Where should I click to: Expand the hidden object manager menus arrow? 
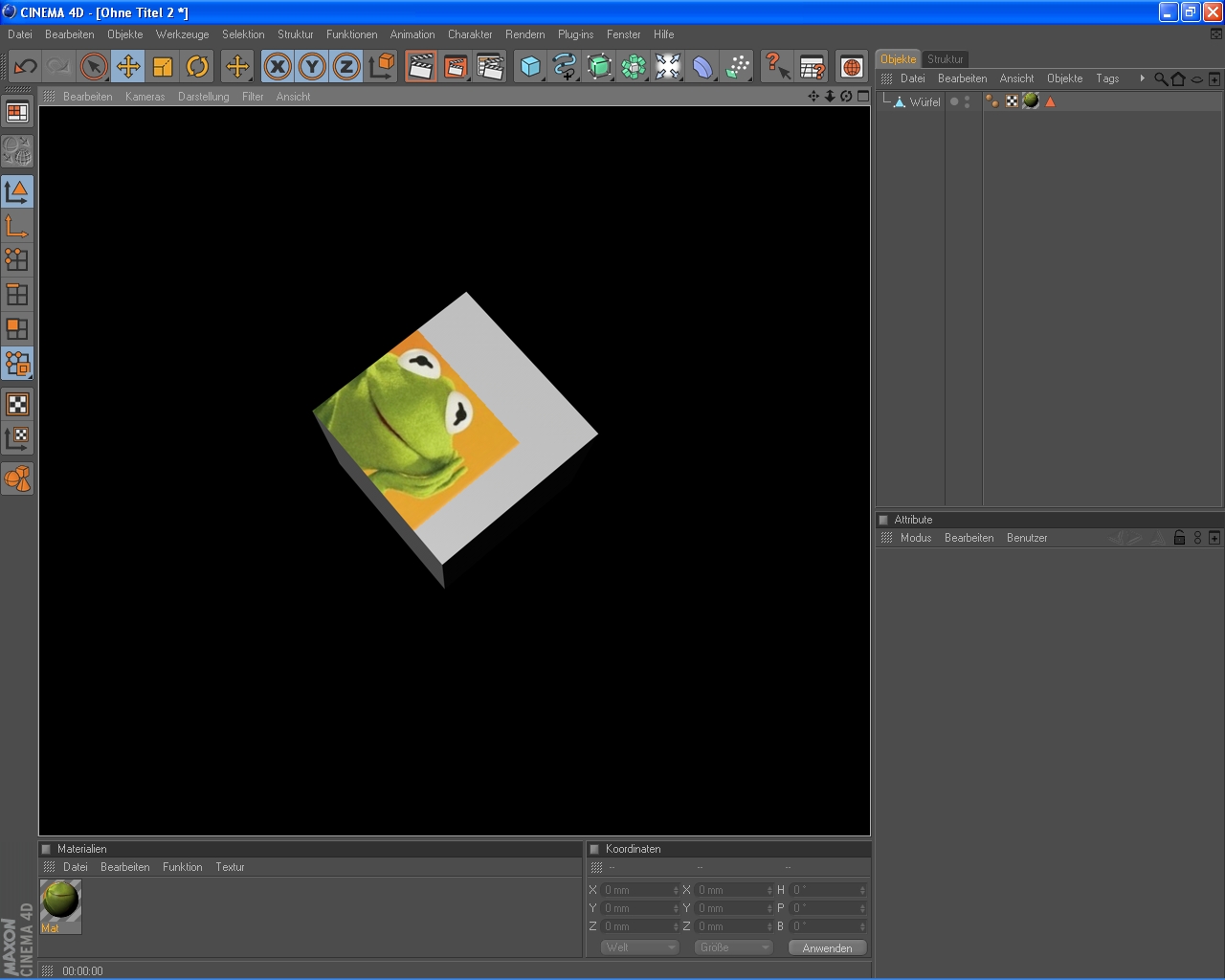point(1142,78)
